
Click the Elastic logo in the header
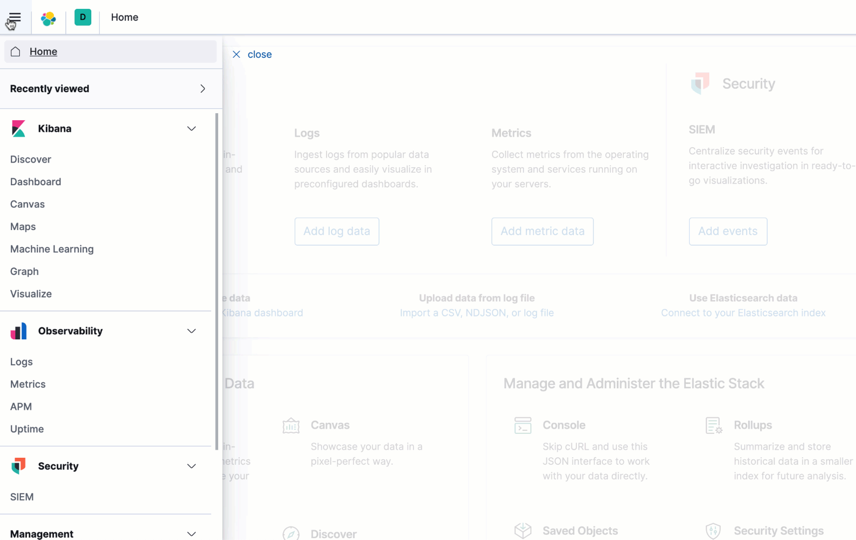[x=48, y=18]
